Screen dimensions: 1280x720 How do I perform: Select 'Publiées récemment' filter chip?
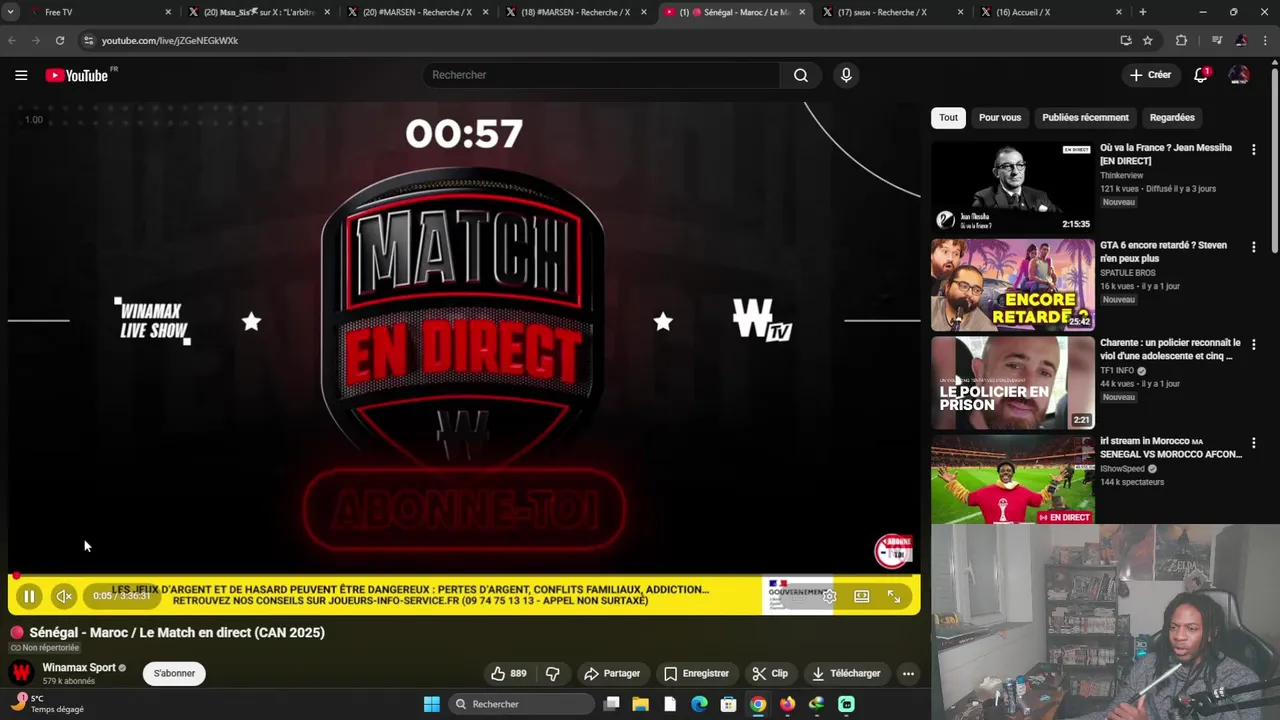(x=1085, y=117)
